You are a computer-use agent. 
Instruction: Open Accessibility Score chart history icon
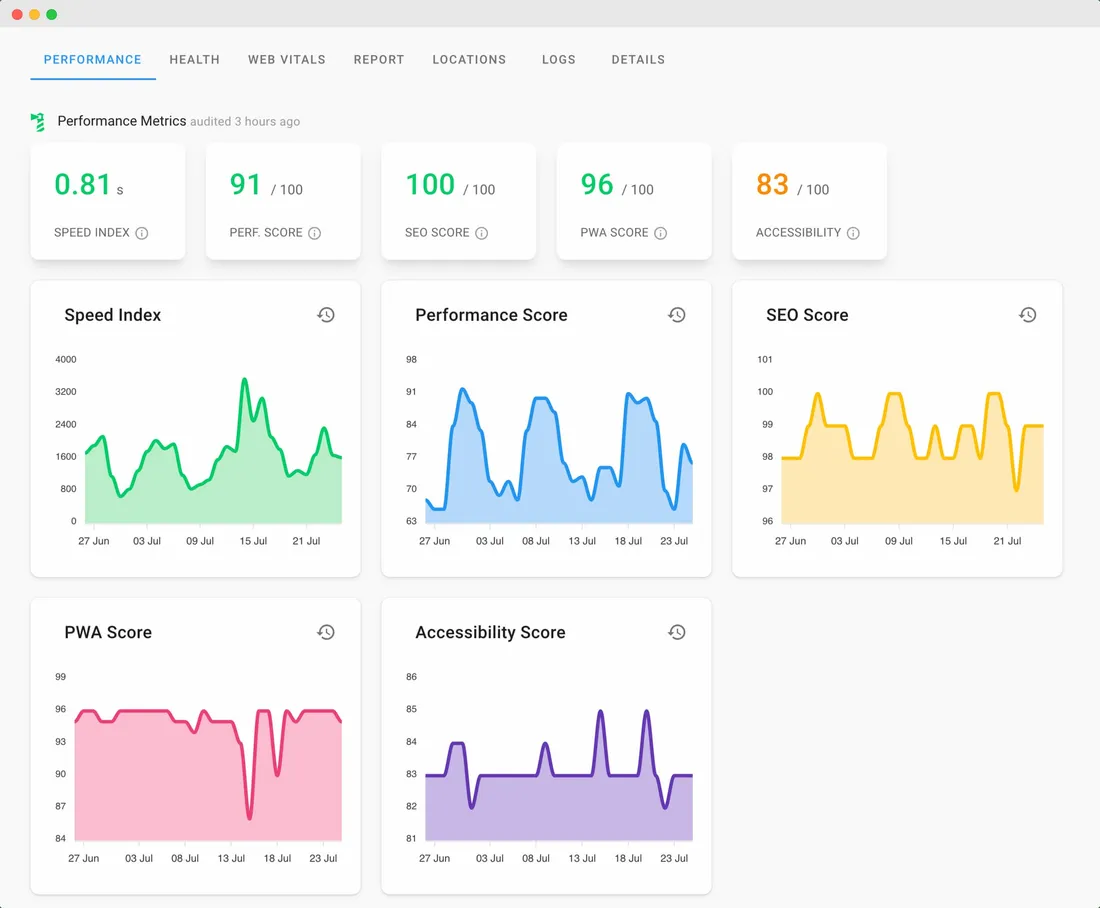677,632
